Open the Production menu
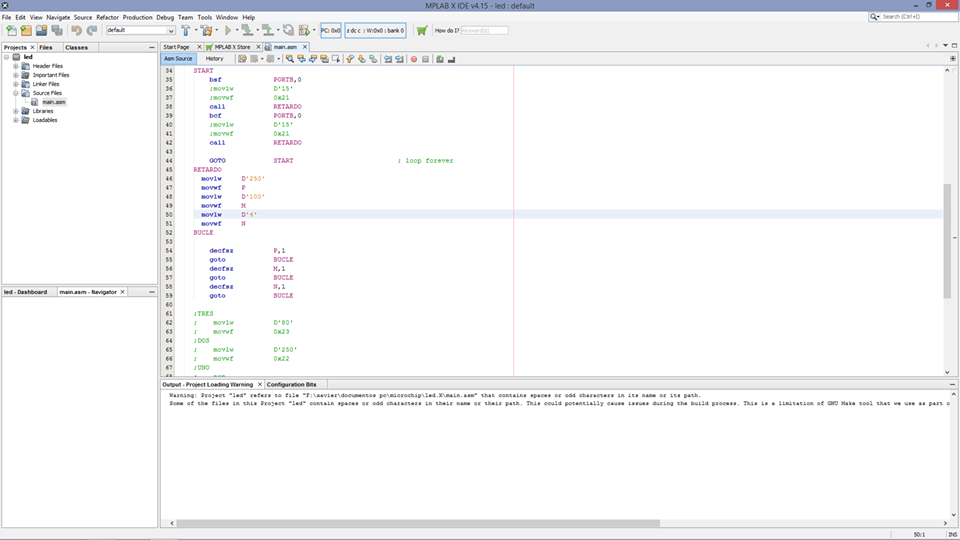This screenshot has width=960, height=540. click(x=137, y=17)
